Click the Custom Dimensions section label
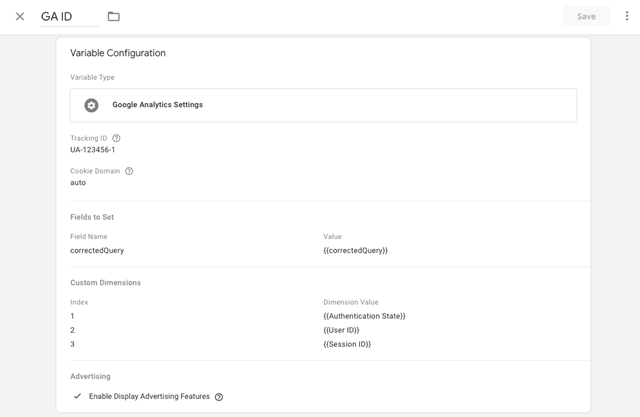 point(105,283)
